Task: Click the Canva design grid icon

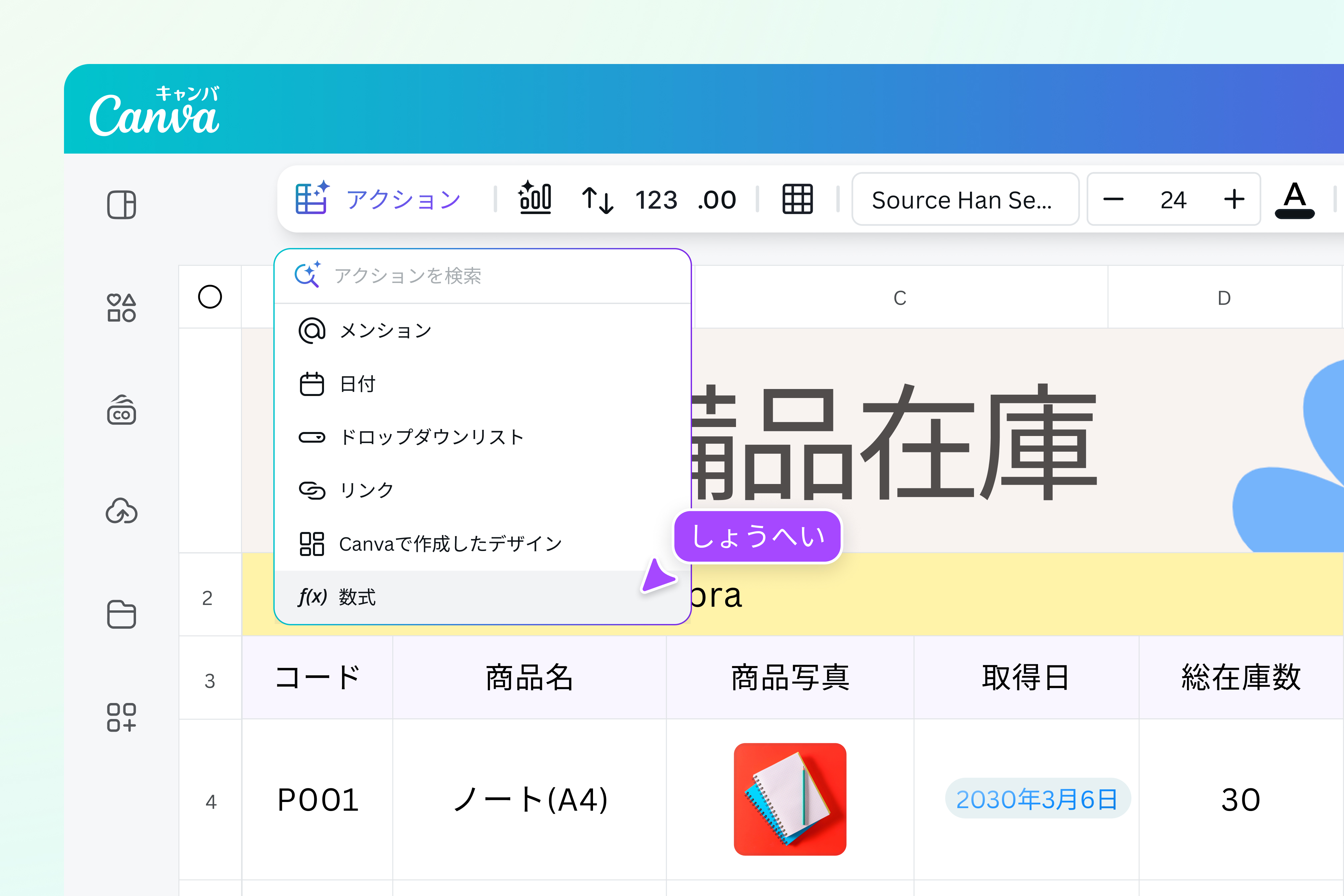Action: click(x=312, y=543)
